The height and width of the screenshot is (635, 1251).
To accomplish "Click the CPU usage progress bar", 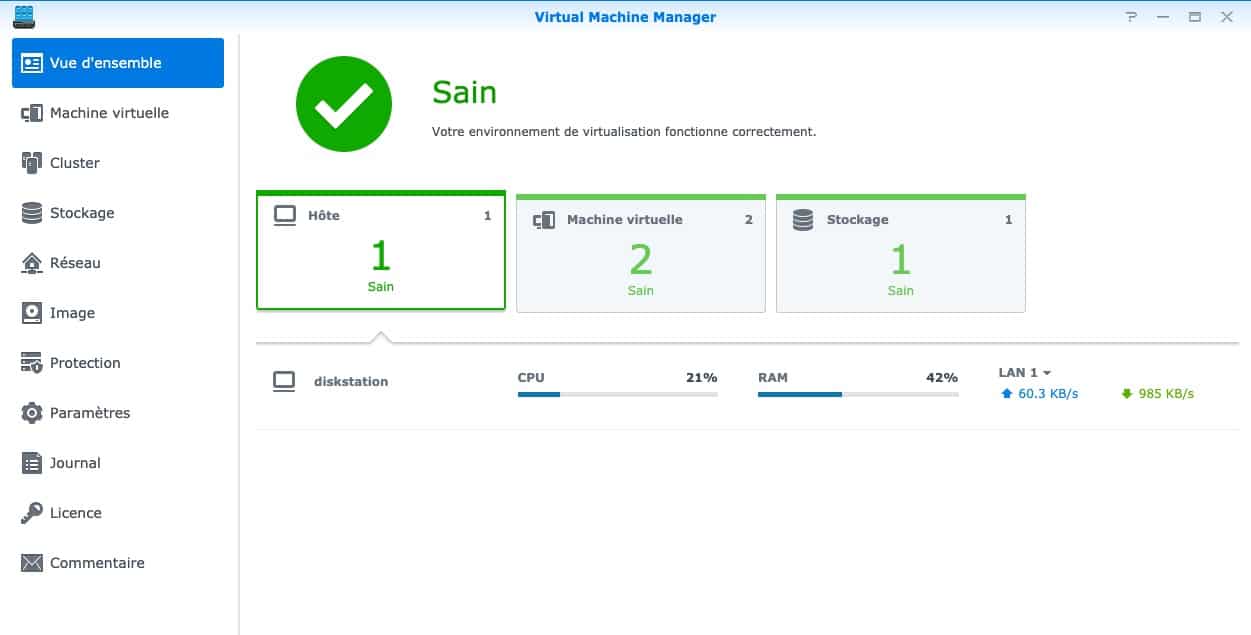I will click(617, 395).
